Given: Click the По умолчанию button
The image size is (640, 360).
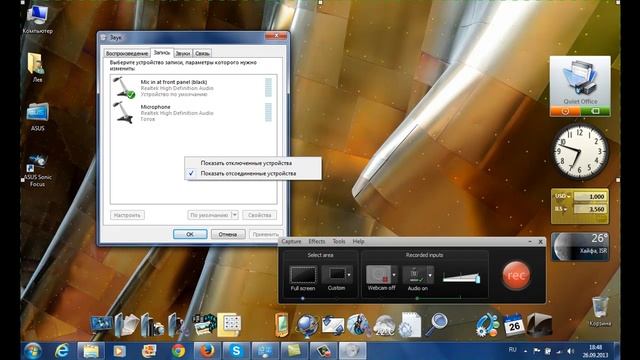Looking at the screenshot, I should tap(209, 215).
